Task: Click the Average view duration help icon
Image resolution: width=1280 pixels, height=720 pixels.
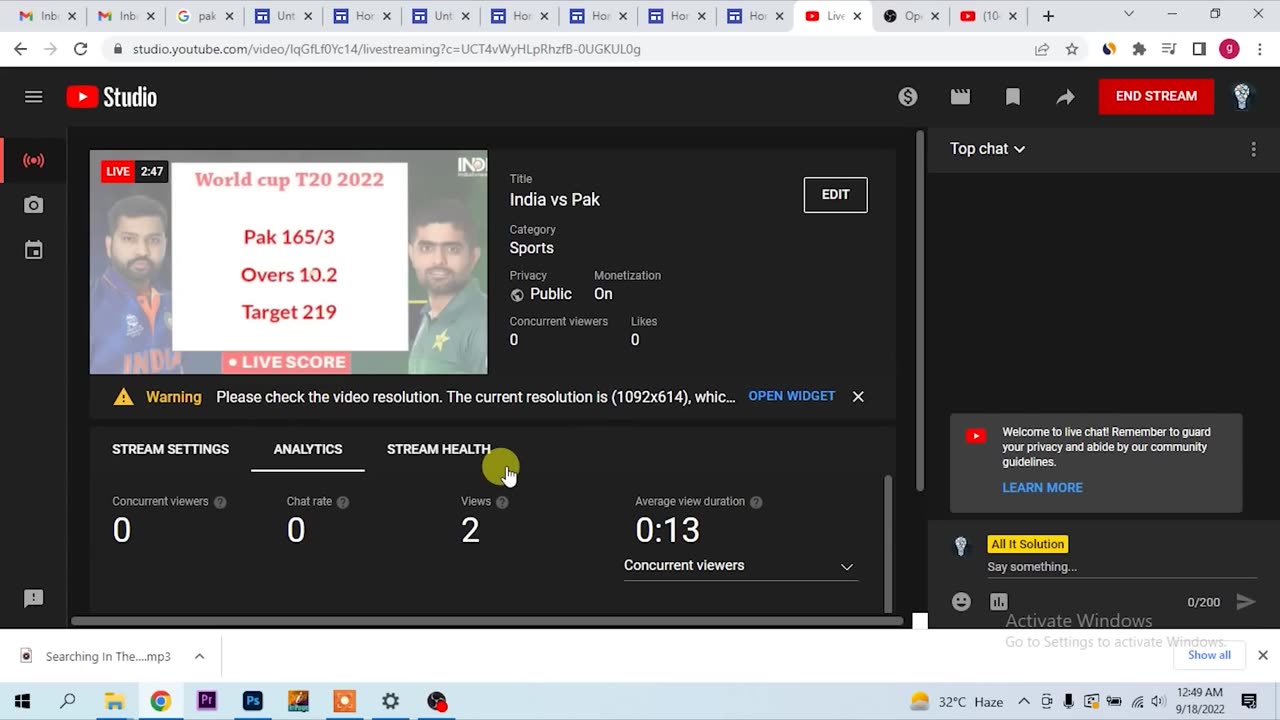Action: coord(756,502)
